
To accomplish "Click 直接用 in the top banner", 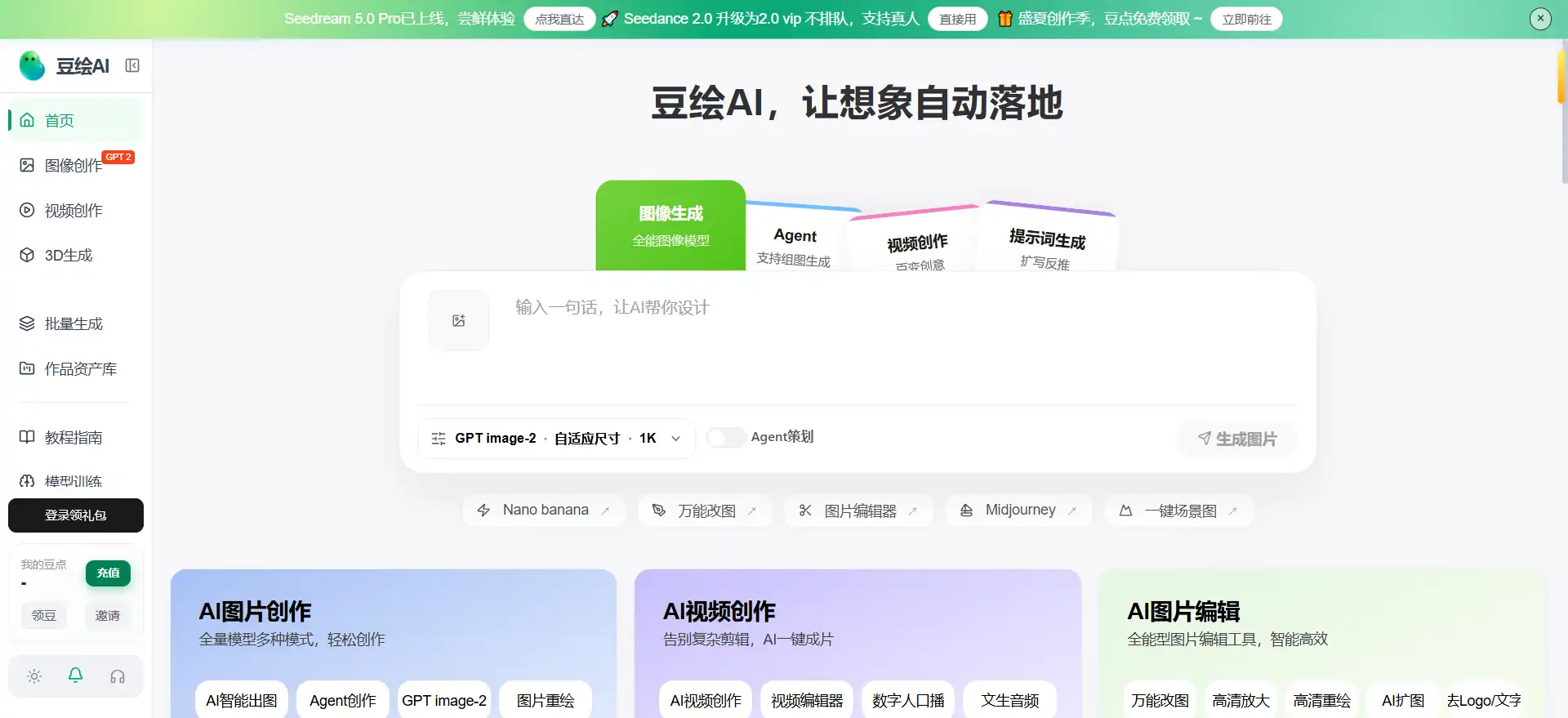I will [957, 19].
